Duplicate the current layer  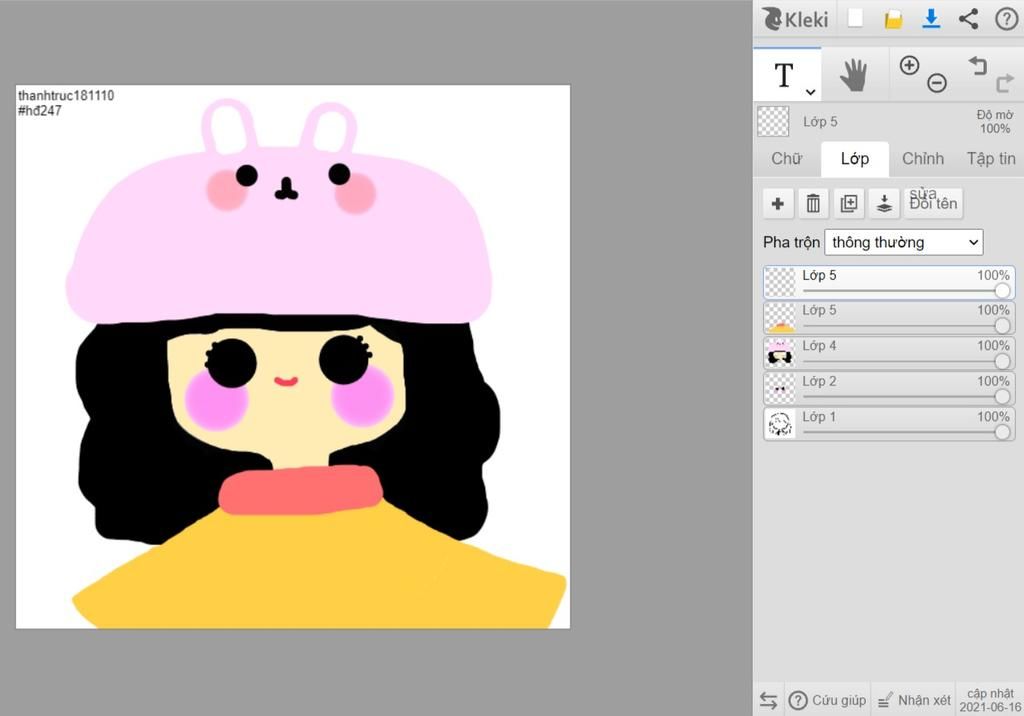849,204
